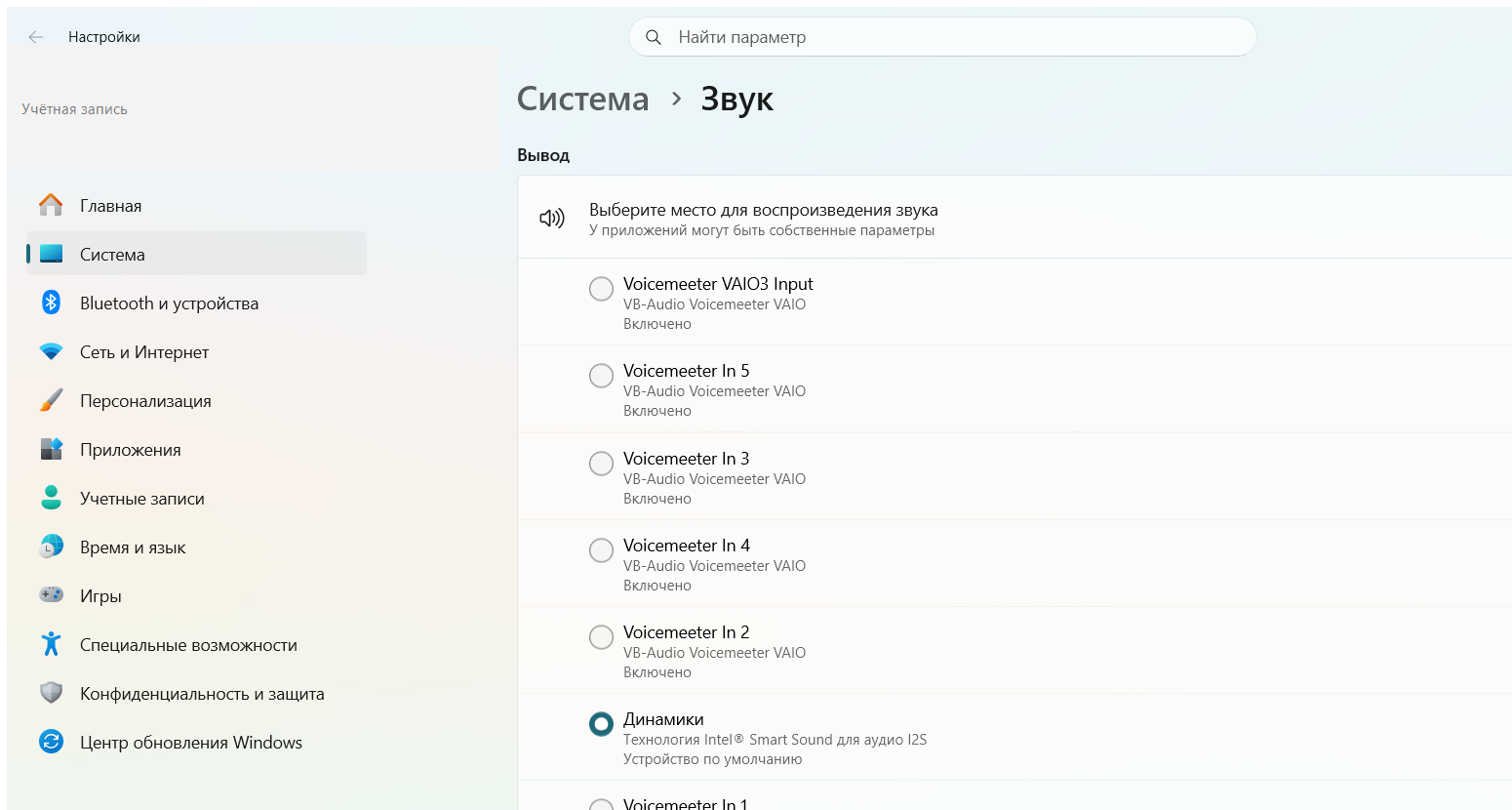Click the Voicemeeter In 5 label
This screenshot has height=810, width=1512.
pyautogui.click(x=687, y=371)
